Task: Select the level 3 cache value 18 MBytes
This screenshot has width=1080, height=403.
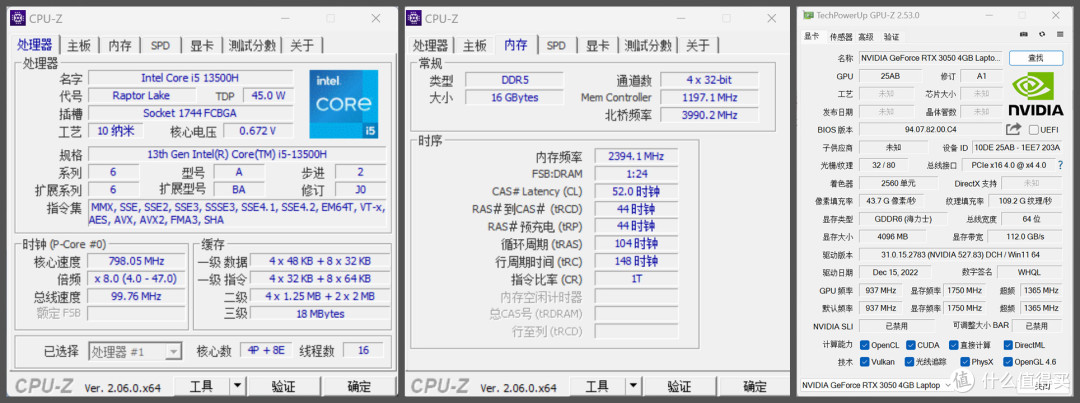Action: [318, 313]
